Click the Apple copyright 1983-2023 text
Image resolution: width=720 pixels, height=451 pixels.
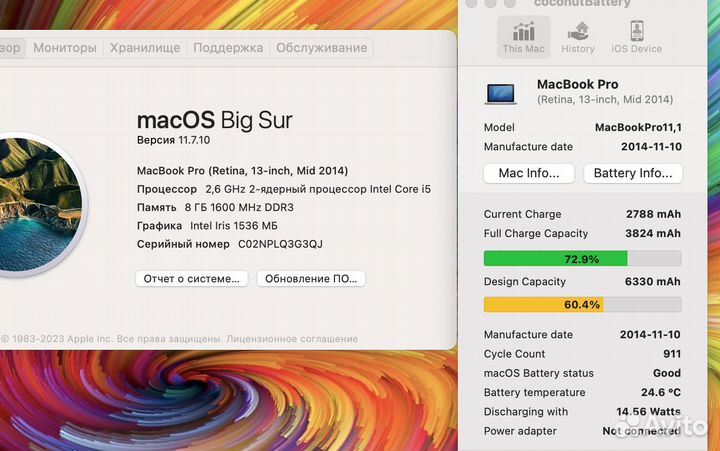pyautogui.click(x=56, y=339)
